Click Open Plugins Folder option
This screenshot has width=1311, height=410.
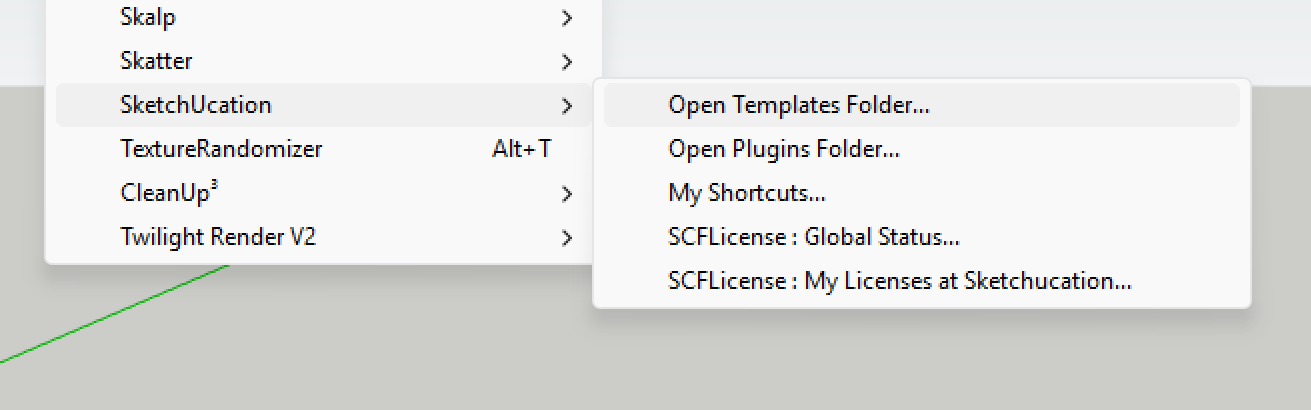784,149
